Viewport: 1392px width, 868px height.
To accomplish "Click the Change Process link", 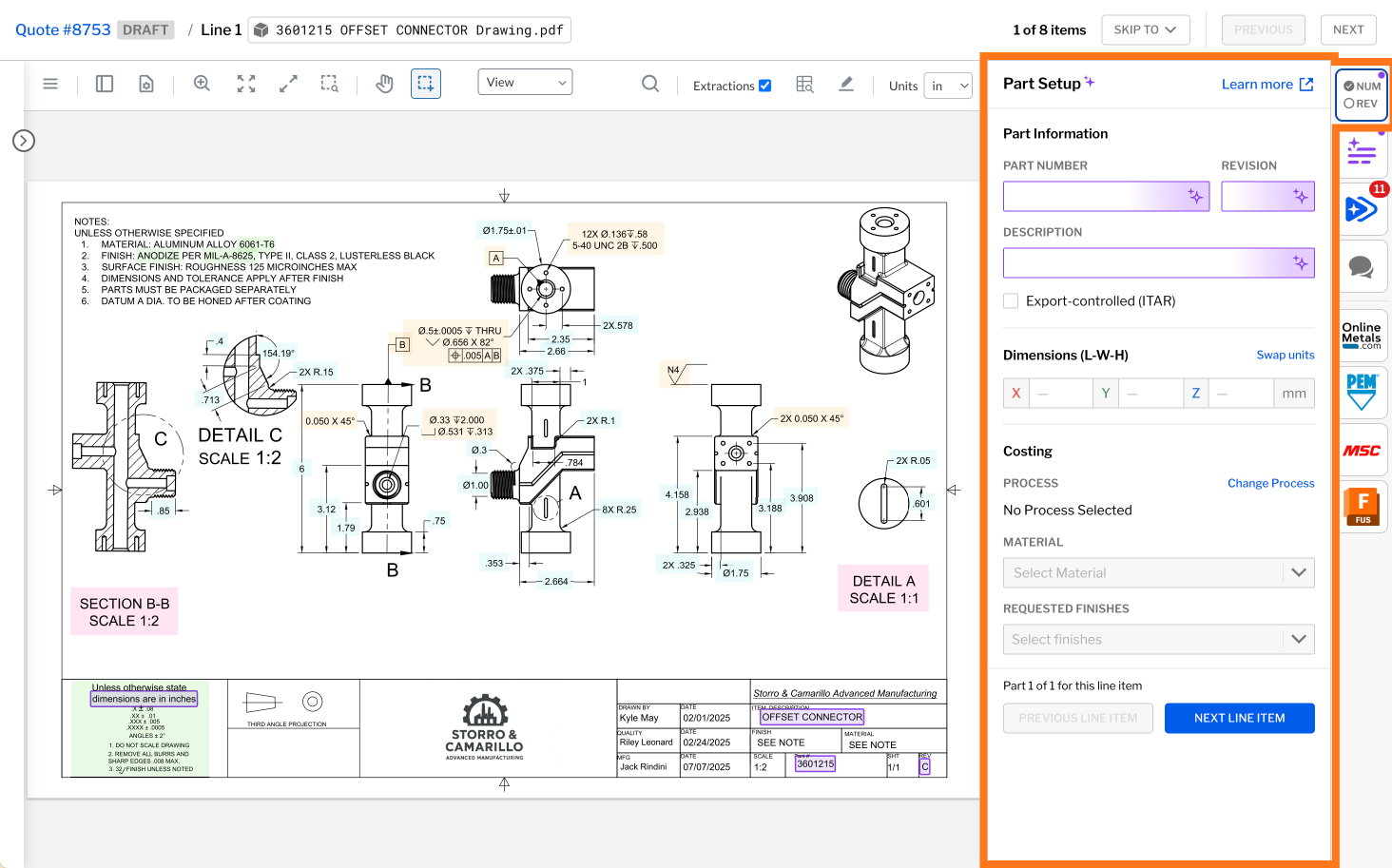I will coord(1270,483).
